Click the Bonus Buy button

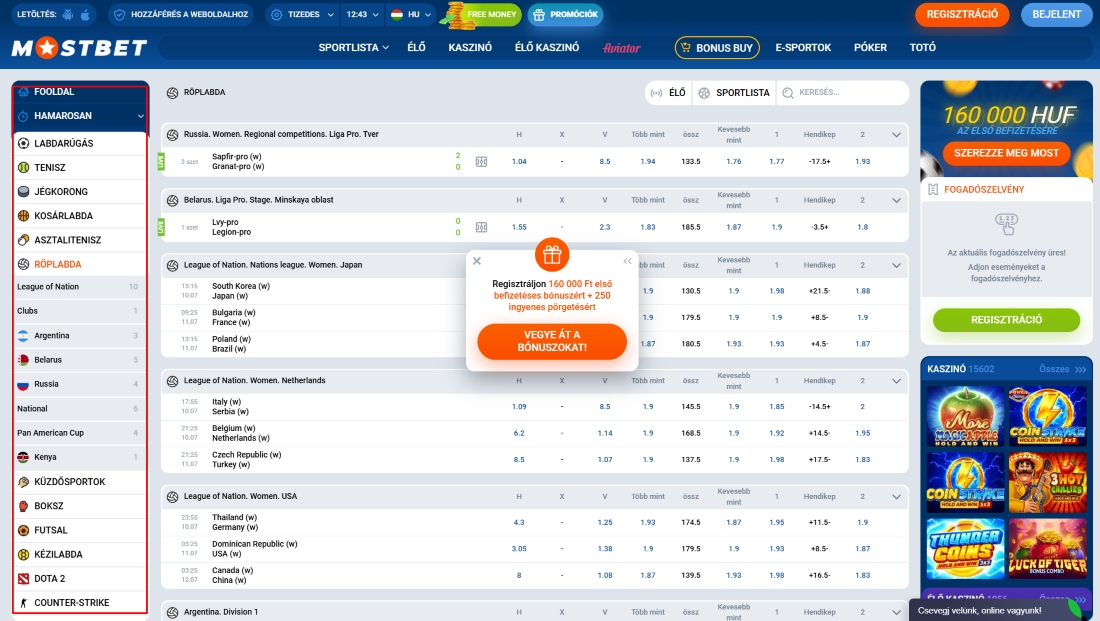(x=717, y=48)
